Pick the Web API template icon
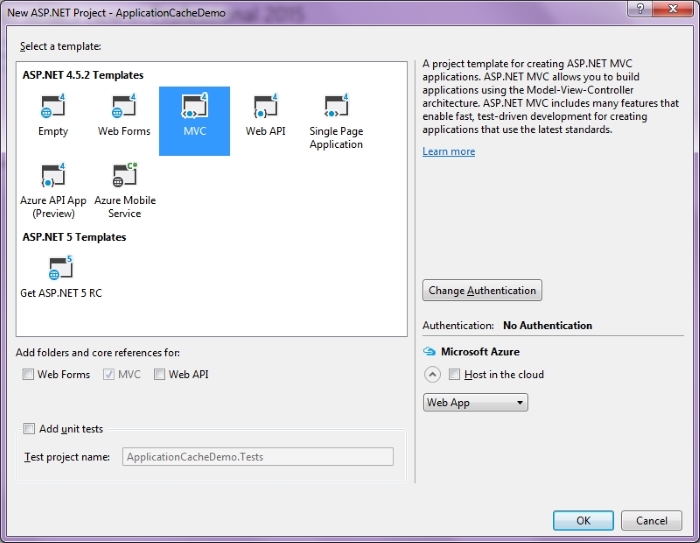 [266, 106]
